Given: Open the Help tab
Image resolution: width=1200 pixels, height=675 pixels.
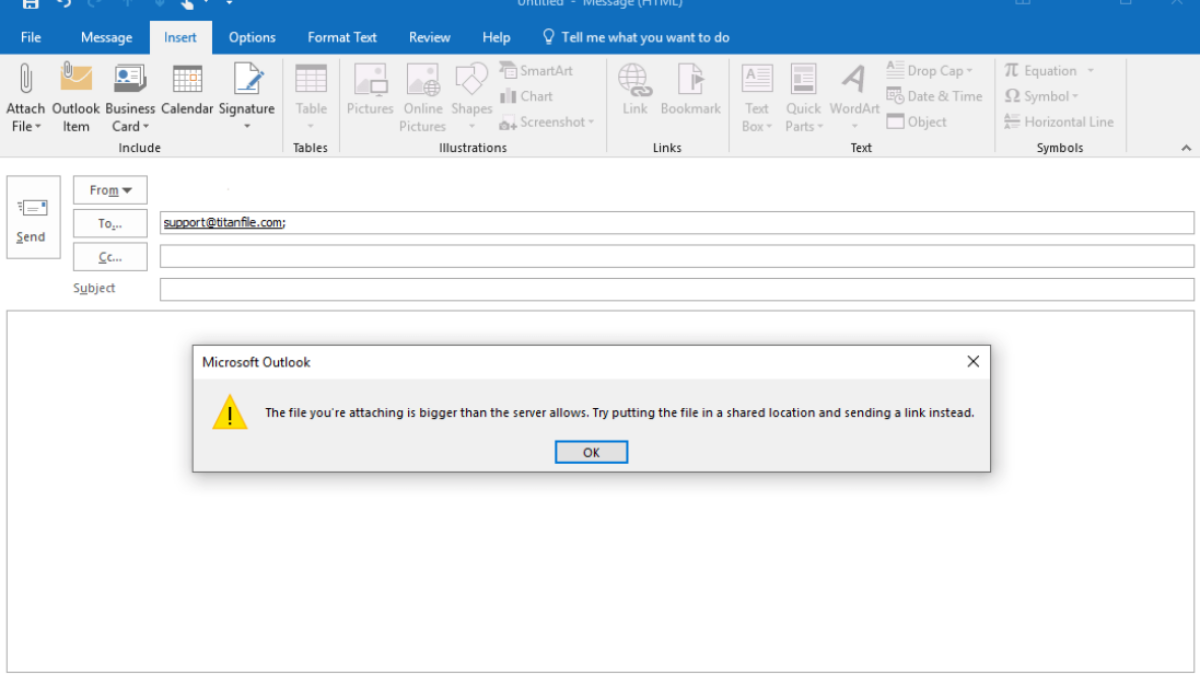Looking at the screenshot, I should pos(496,37).
